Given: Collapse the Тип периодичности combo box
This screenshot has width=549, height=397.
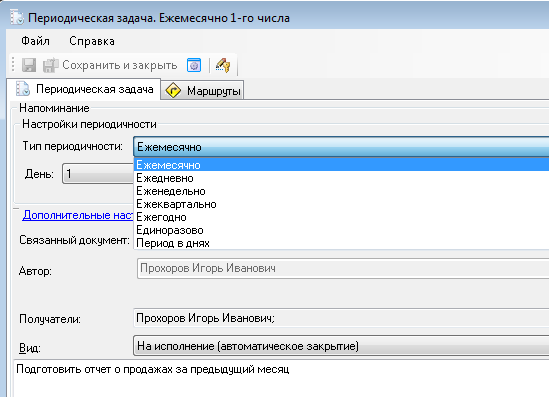Looking at the screenshot, I should [x=341, y=147].
